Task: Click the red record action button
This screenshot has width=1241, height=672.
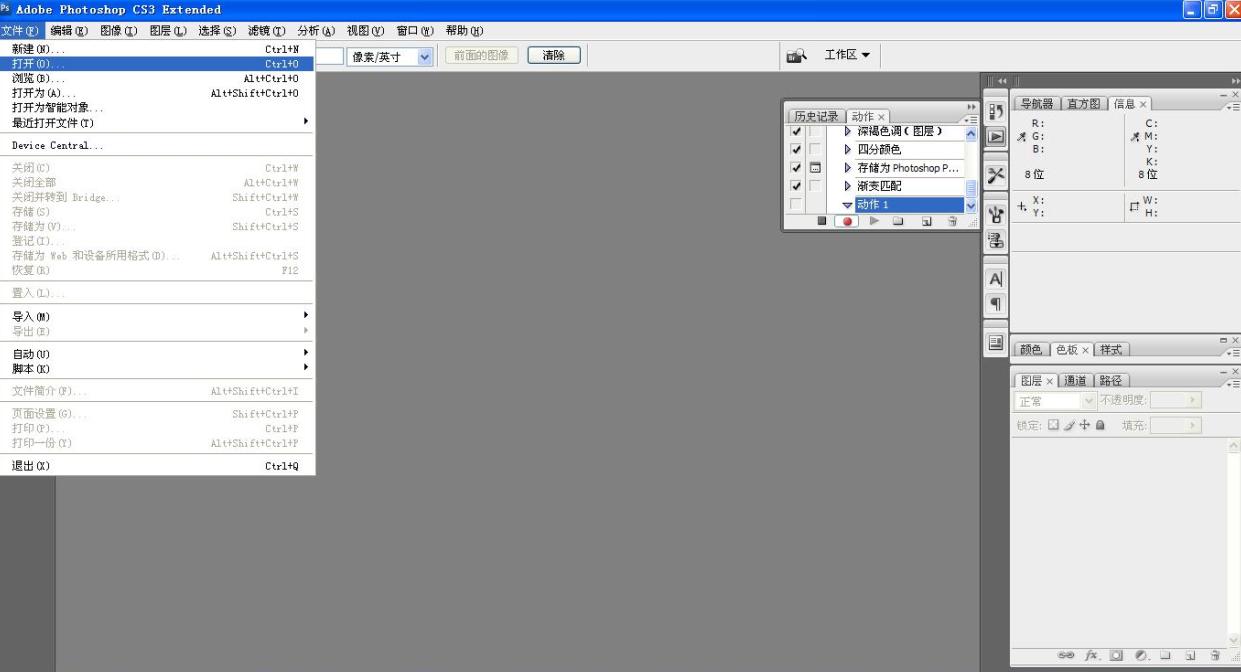Action: click(x=845, y=221)
